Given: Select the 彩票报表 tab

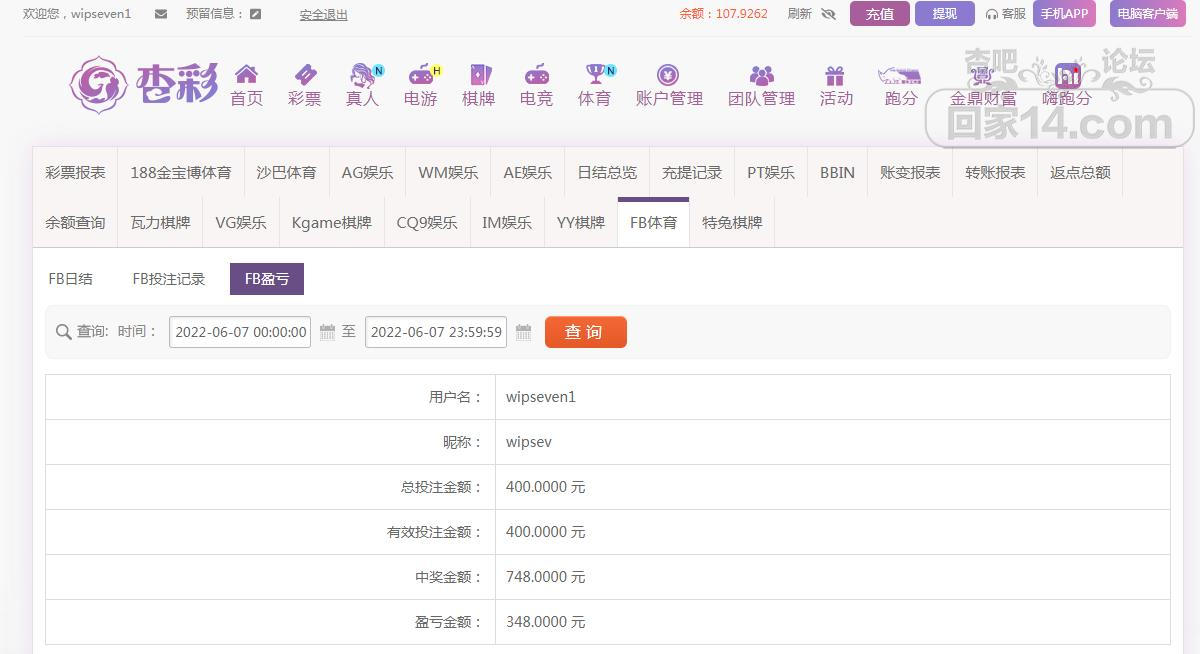Looking at the screenshot, I should [x=75, y=172].
